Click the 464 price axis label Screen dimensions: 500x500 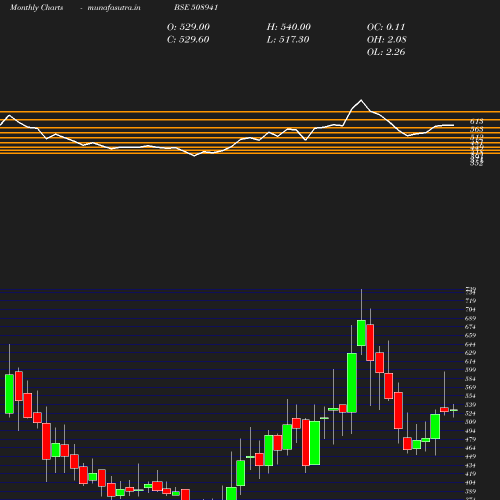point(470,448)
